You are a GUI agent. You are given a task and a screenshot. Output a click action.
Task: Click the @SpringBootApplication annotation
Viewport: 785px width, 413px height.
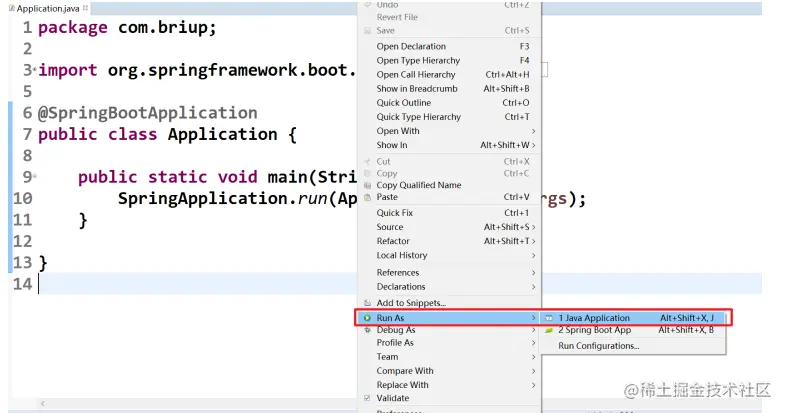coord(148,113)
